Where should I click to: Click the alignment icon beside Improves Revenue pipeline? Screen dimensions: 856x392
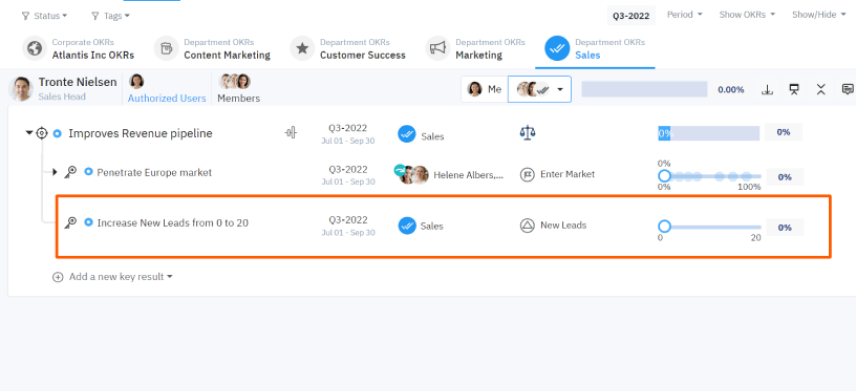(291, 133)
